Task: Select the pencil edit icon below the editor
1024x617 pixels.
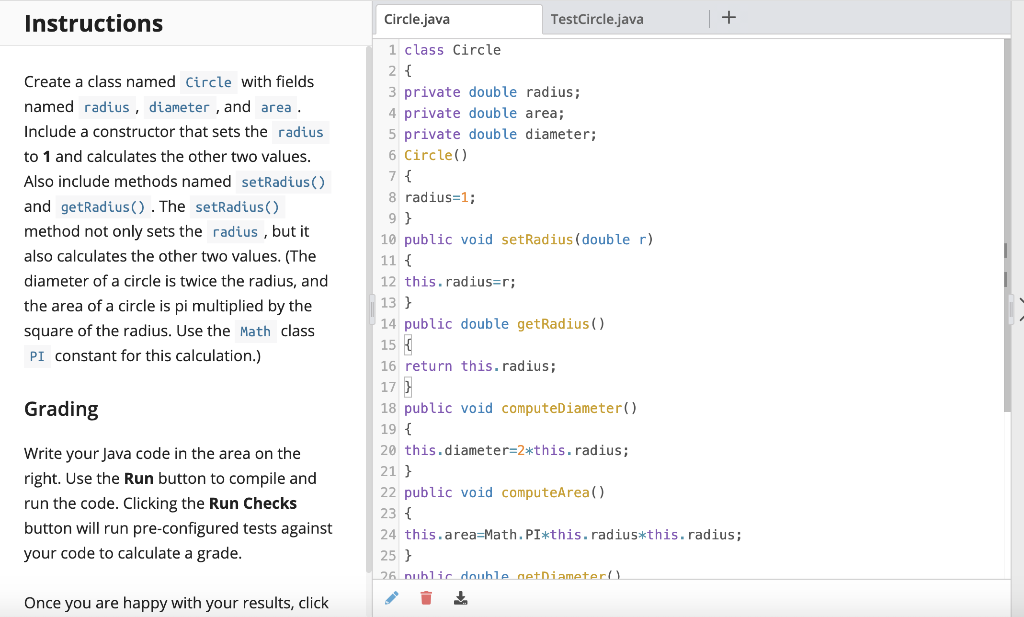Action: (x=391, y=597)
